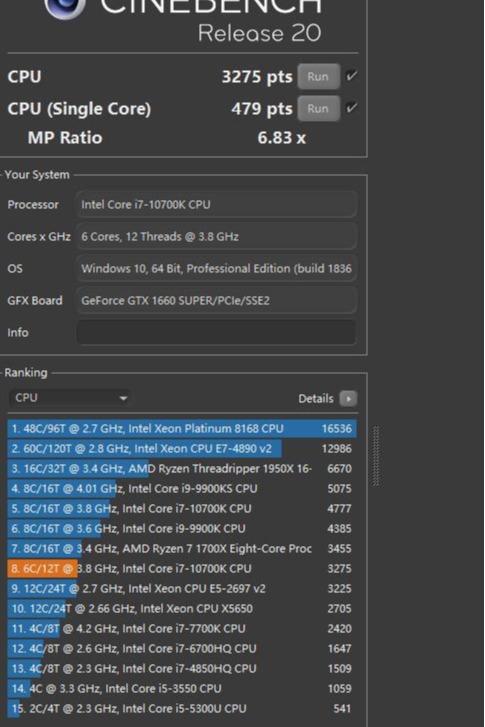Run the CPU Single Core benchmark
This screenshot has width=485, height=727.
[318, 108]
